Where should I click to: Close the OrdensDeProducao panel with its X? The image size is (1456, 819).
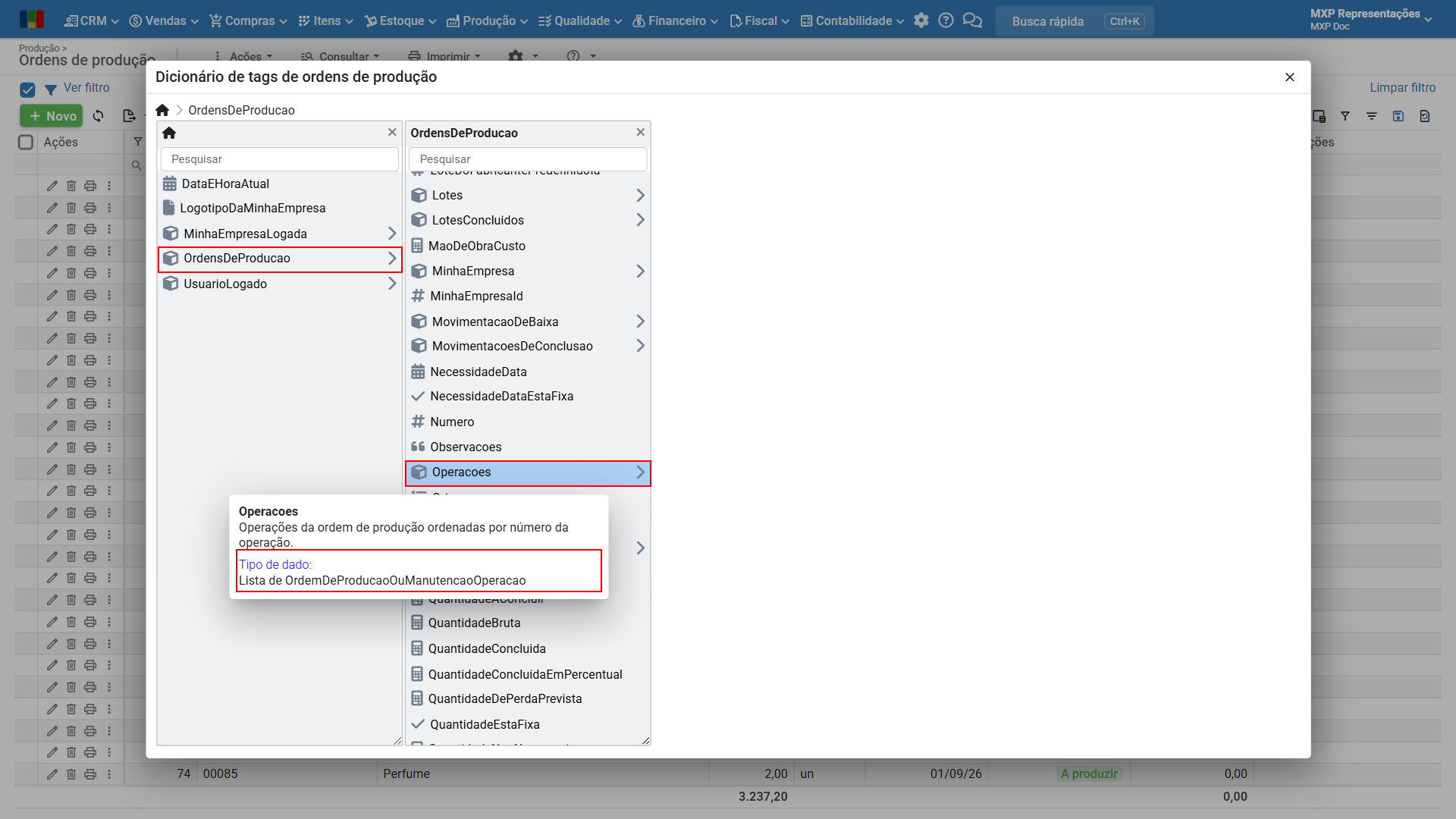pos(641,132)
